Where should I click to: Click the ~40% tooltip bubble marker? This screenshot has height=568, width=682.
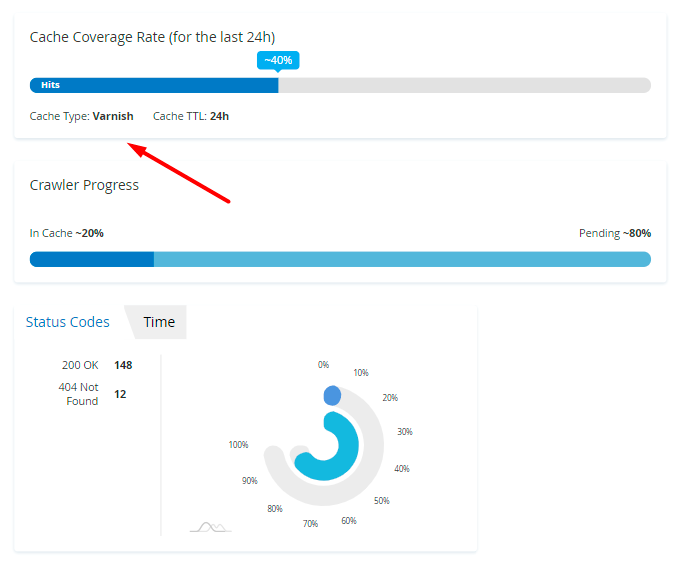[278, 60]
